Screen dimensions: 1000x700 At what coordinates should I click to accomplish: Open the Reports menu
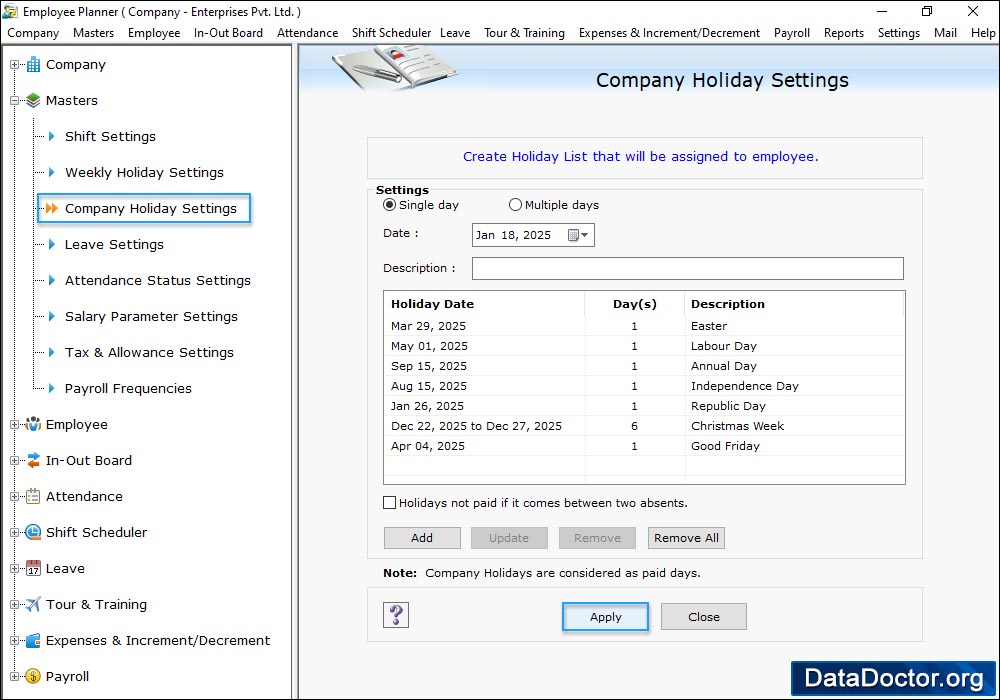[843, 33]
